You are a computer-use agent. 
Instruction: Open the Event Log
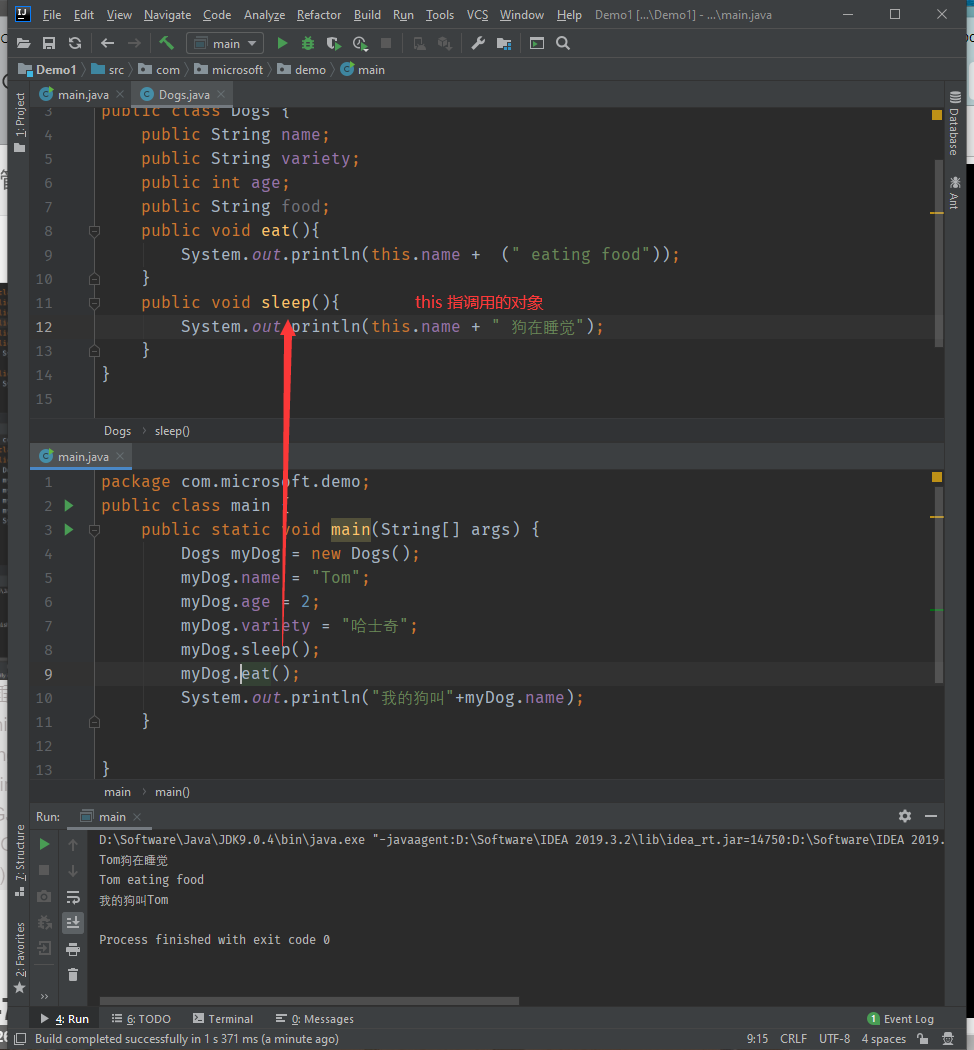tap(900, 1019)
